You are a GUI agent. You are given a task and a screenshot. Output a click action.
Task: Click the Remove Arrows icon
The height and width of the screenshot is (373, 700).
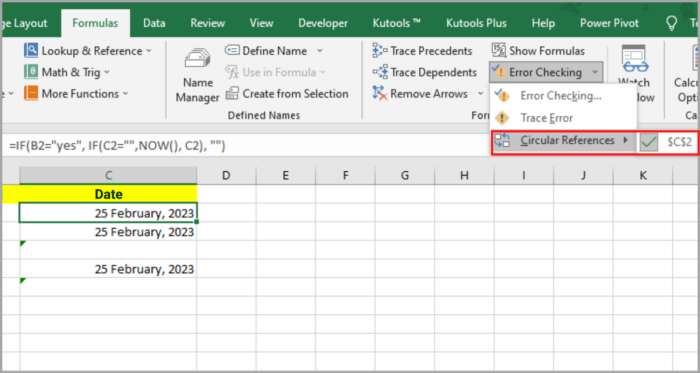(x=380, y=94)
